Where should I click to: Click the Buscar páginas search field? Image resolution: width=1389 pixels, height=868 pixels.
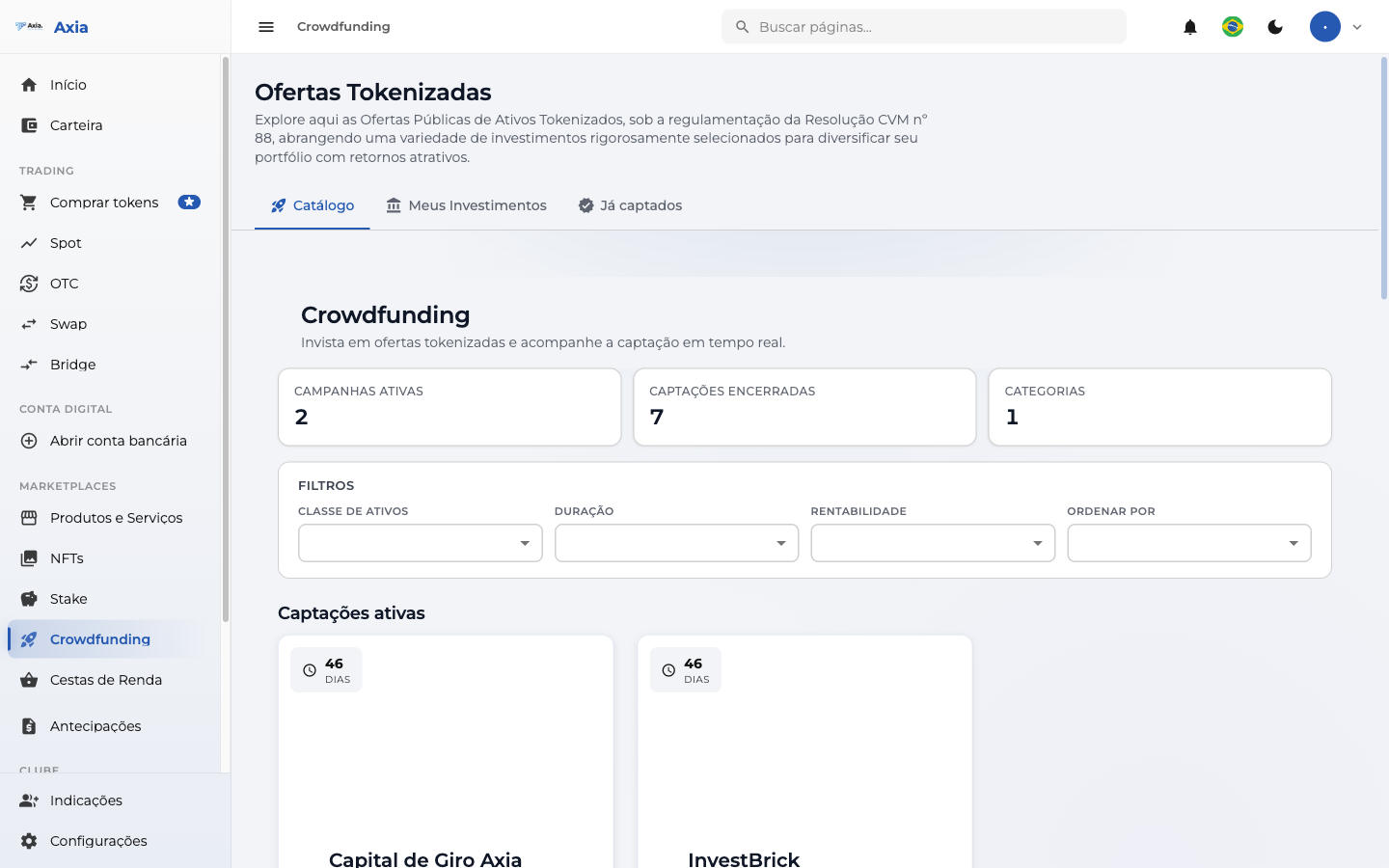(924, 27)
